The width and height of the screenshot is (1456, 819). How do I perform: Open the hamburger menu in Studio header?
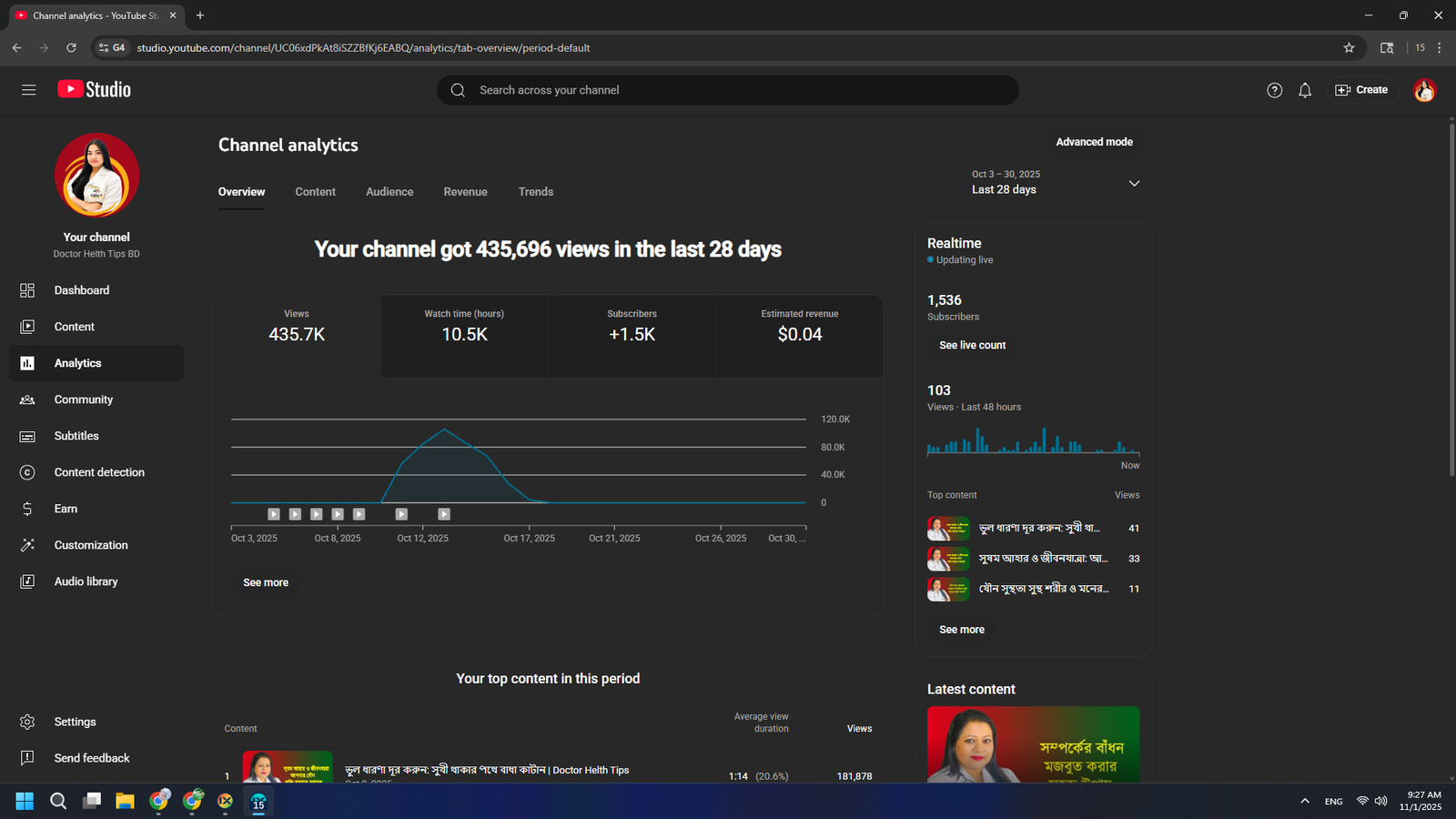click(28, 90)
